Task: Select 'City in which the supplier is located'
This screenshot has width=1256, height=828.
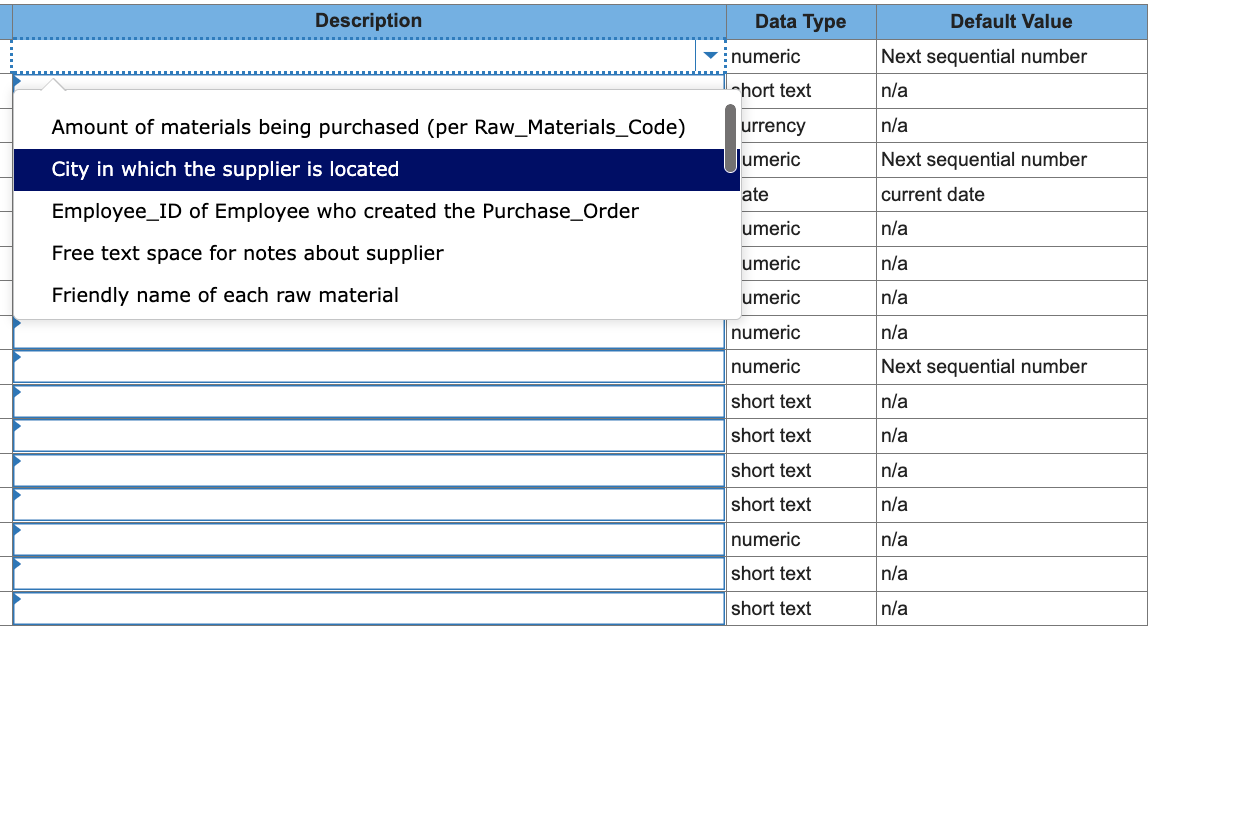Action: coord(223,169)
